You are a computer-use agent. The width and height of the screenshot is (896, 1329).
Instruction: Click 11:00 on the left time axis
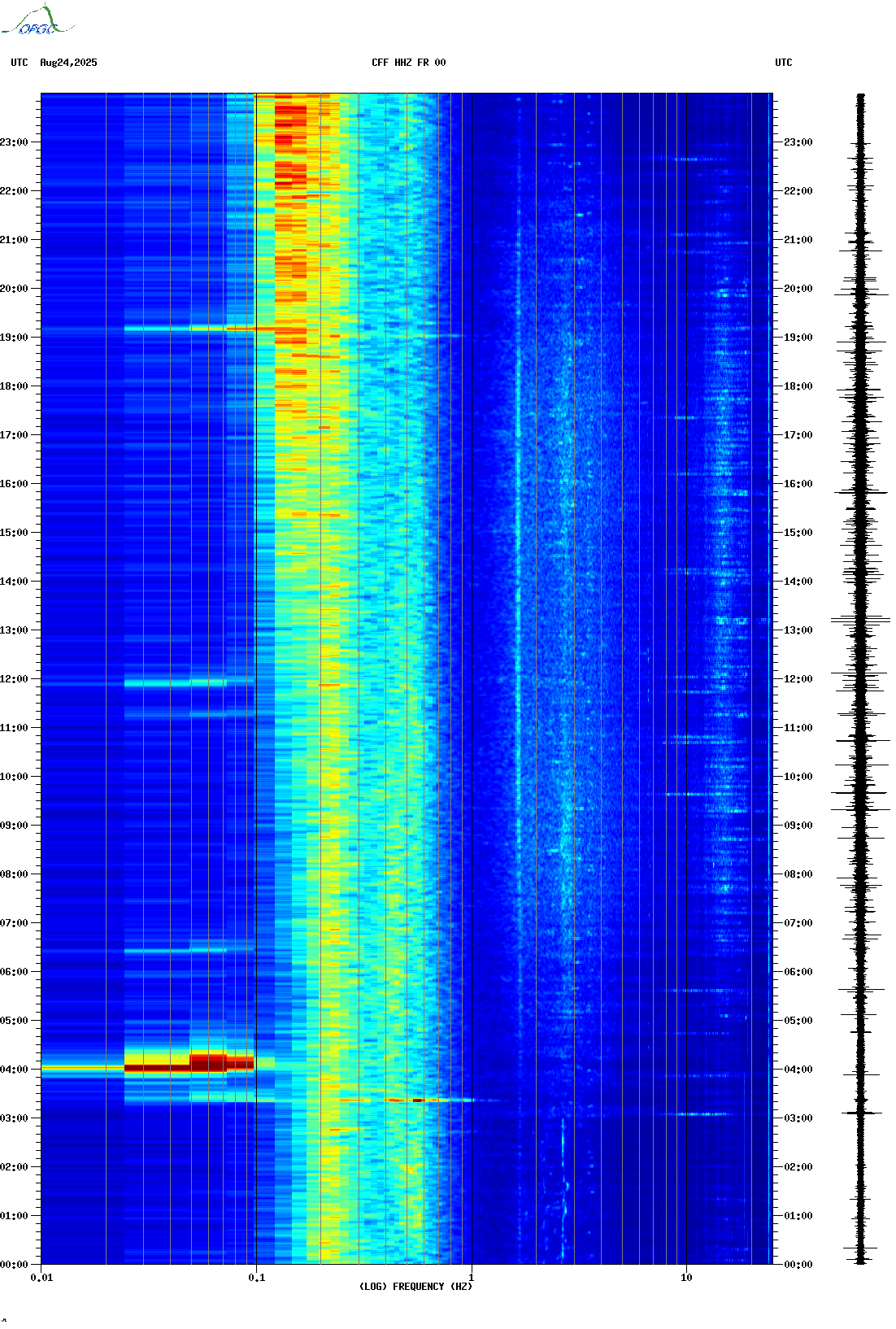click(x=14, y=728)
